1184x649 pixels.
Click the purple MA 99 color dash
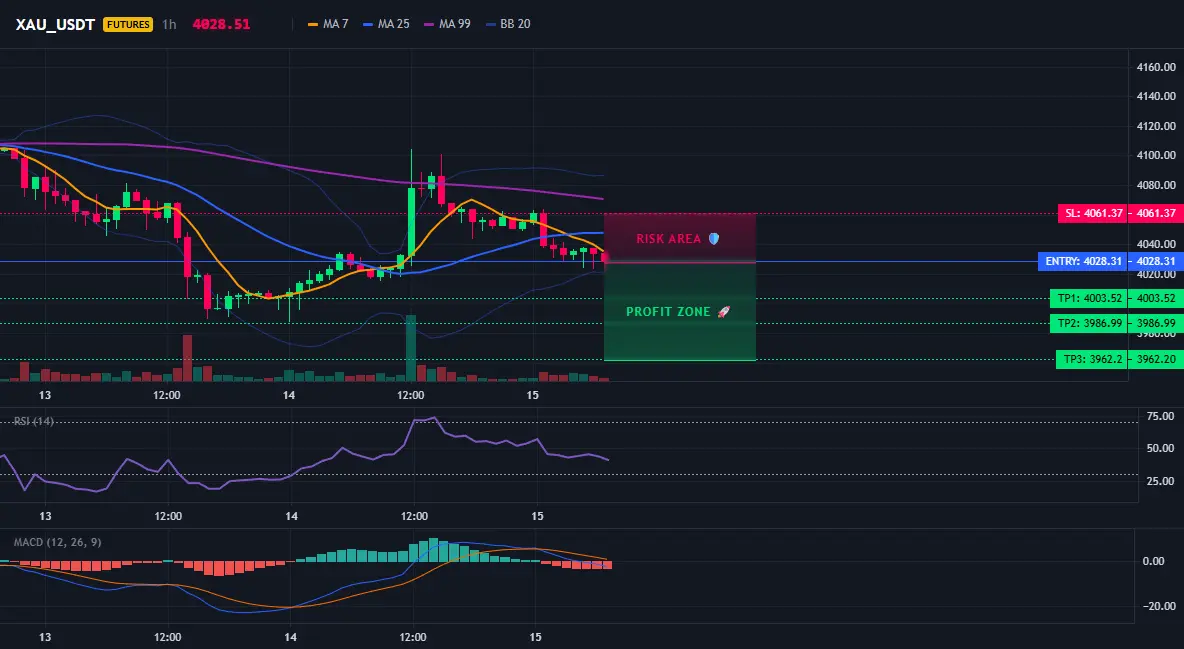pos(429,24)
